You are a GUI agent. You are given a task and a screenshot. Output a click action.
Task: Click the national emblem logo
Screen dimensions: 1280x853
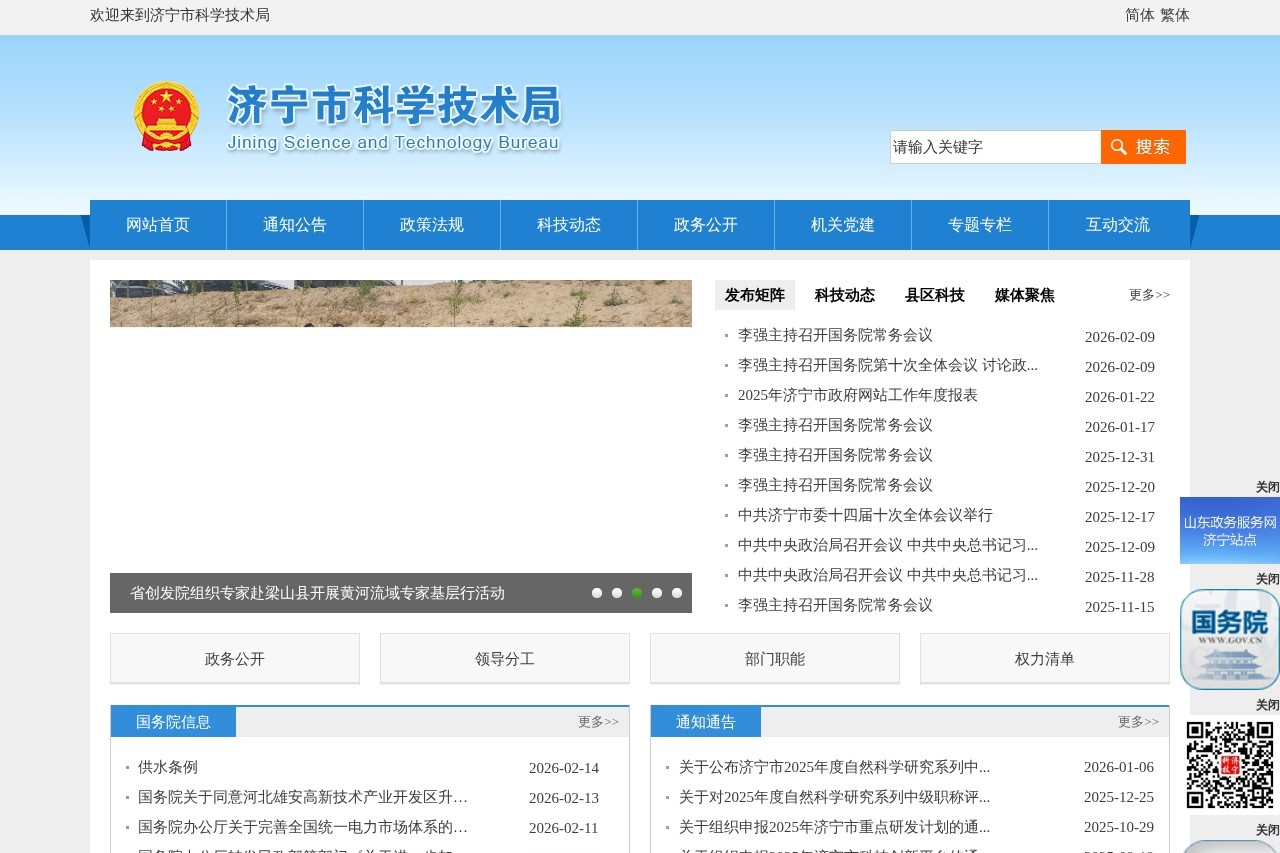[x=166, y=116]
